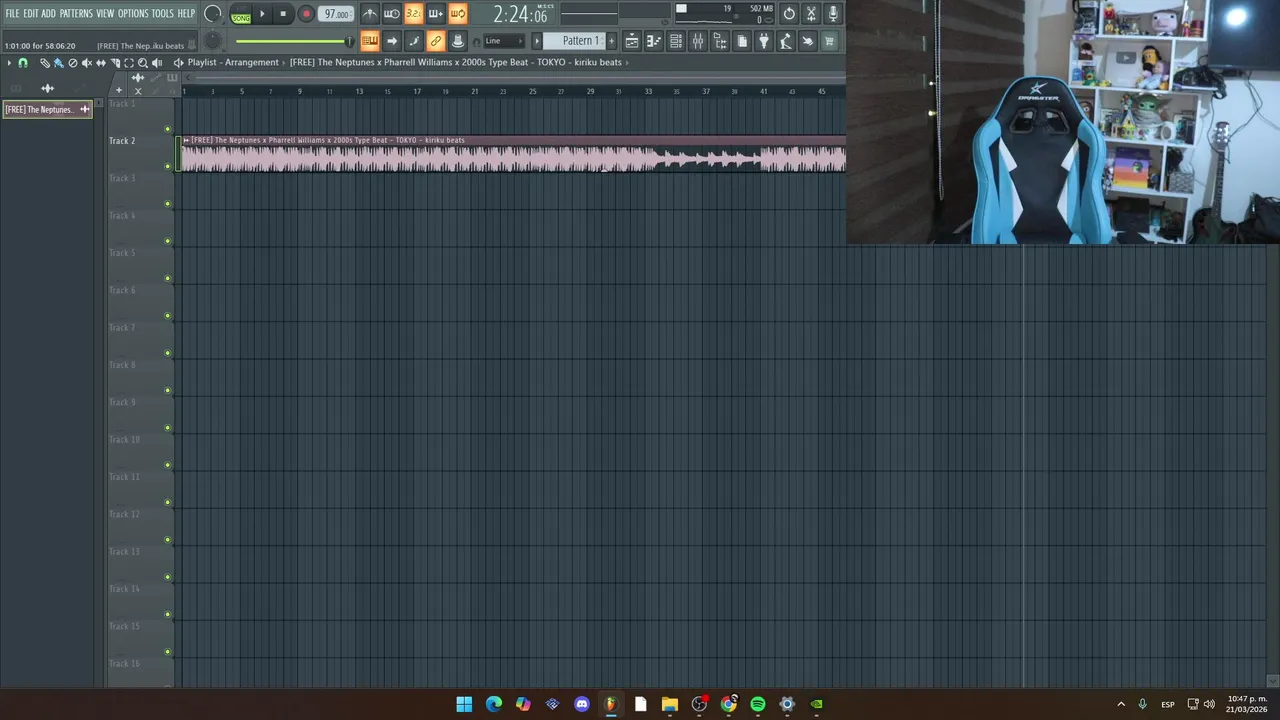Toggle typing keyboard to piano
The height and width of the screenshot is (720, 1280).
pyautogui.click(x=370, y=41)
